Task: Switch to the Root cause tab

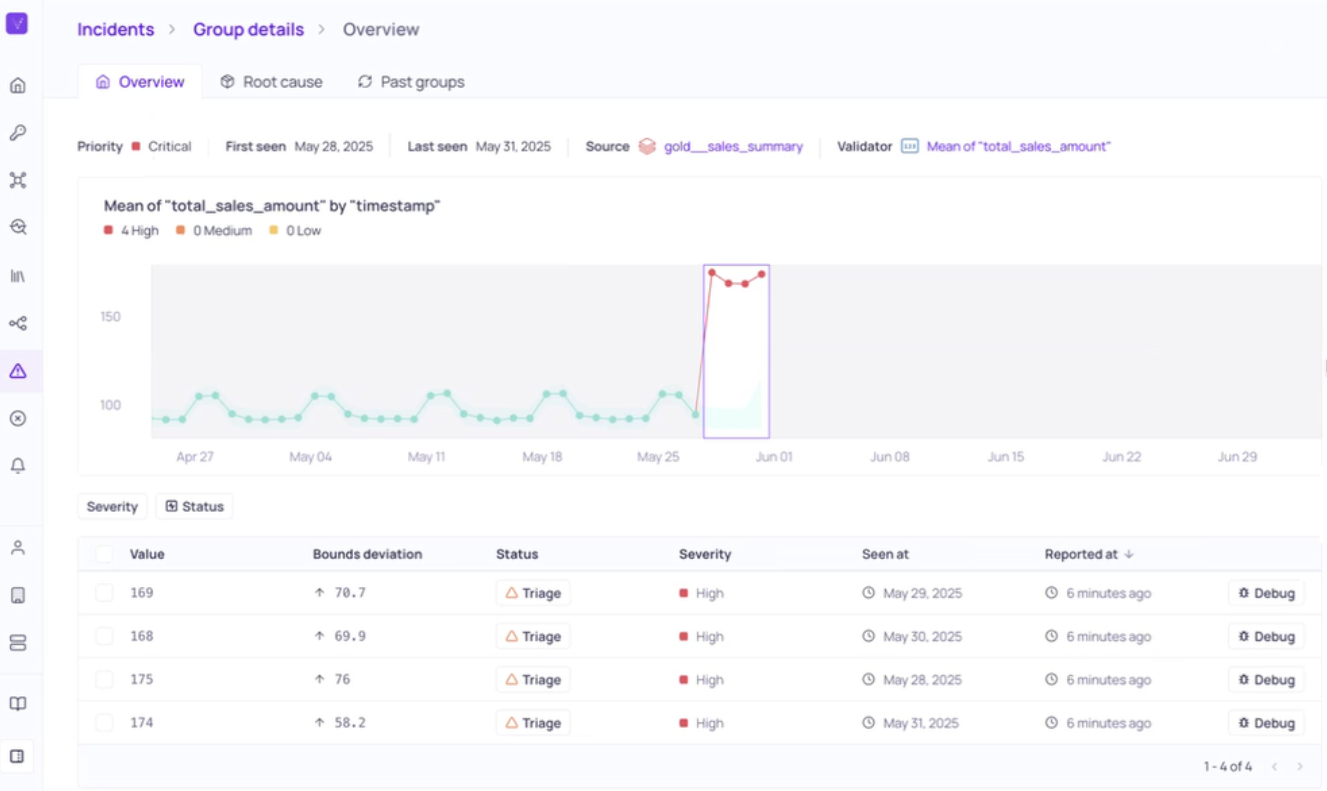Action: [x=271, y=82]
